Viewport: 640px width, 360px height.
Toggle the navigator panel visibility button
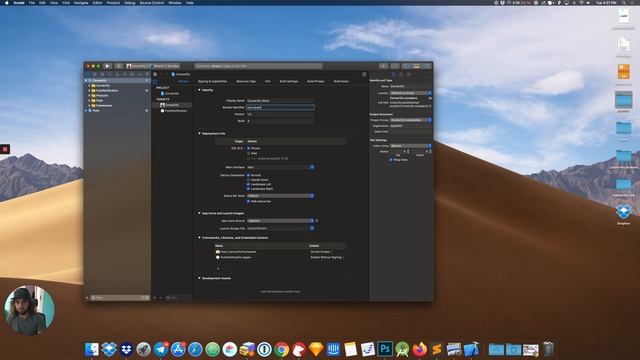[408, 66]
